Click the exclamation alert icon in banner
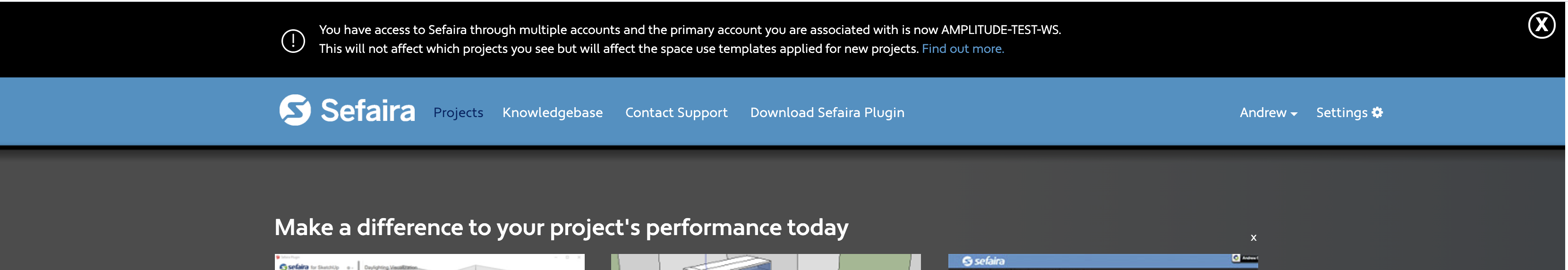1568x270 pixels. coord(293,41)
